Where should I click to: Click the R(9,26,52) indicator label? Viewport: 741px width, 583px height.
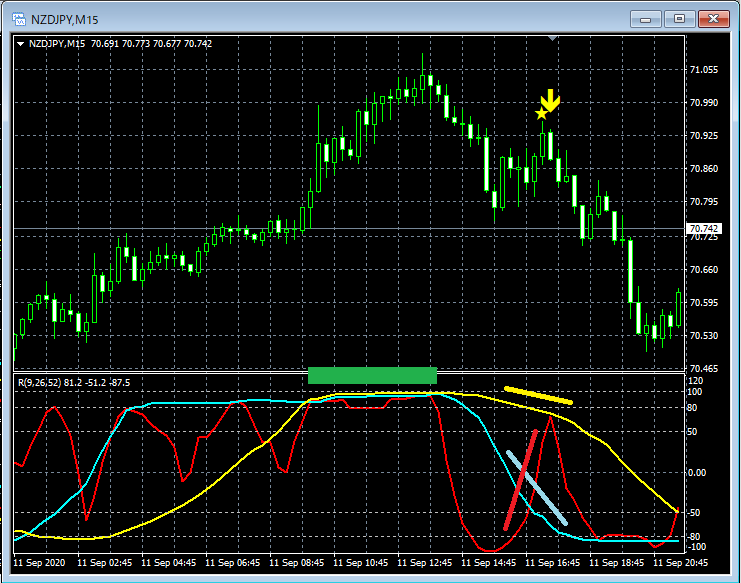(x=74, y=383)
